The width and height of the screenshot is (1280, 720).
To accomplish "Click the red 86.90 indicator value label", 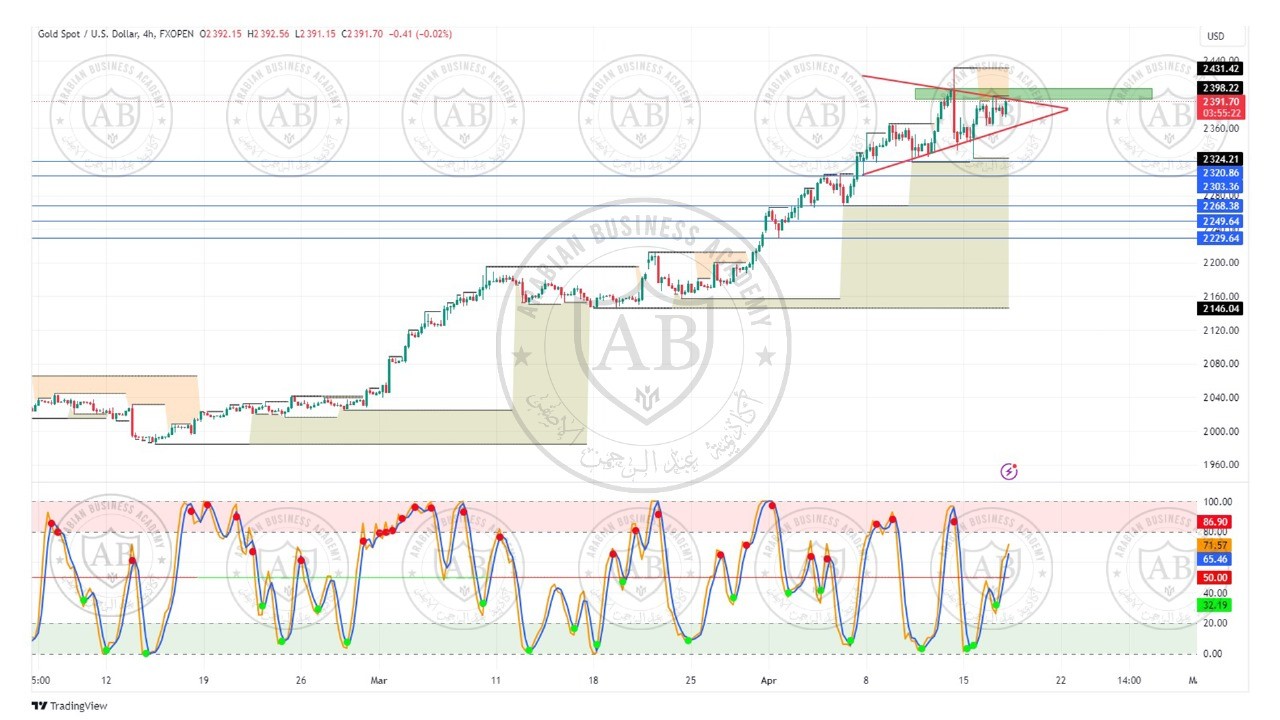I will click(1216, 523).
